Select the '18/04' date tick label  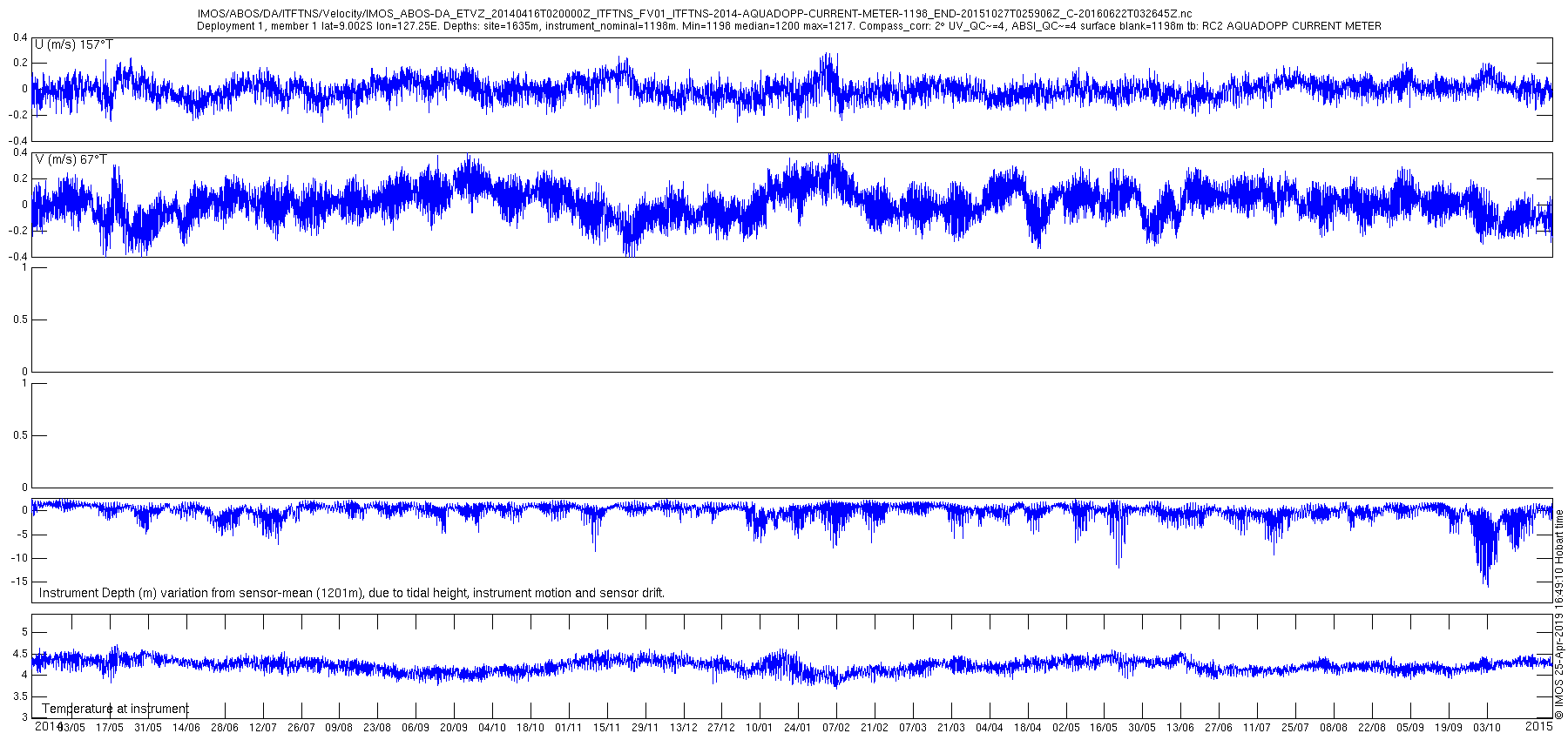coord(1028,728)
